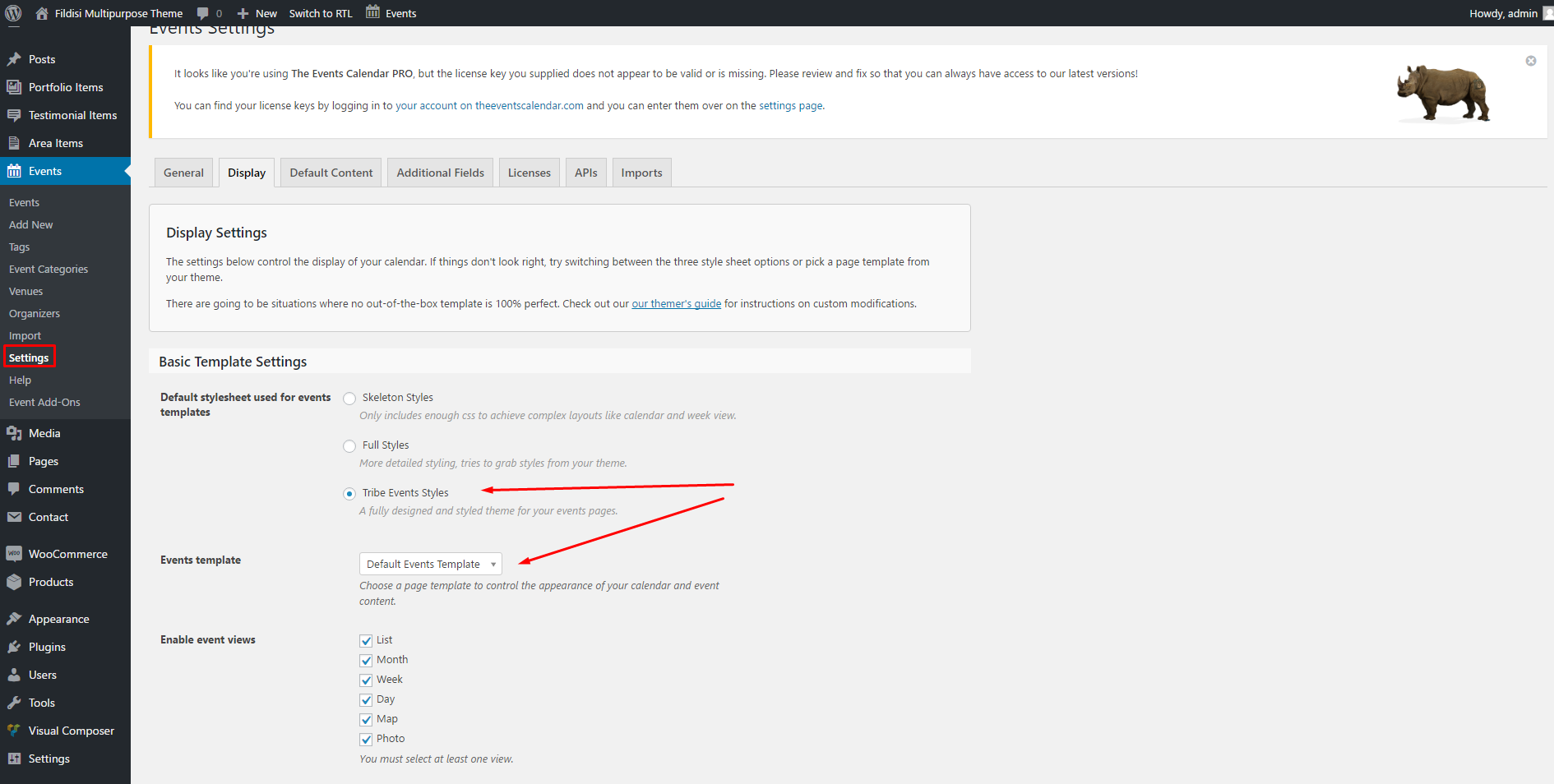Click the Comments icon in sidebar
The width and height of the screenshot is (1554, 784).
pyautogui.click(x=14, y=489)
